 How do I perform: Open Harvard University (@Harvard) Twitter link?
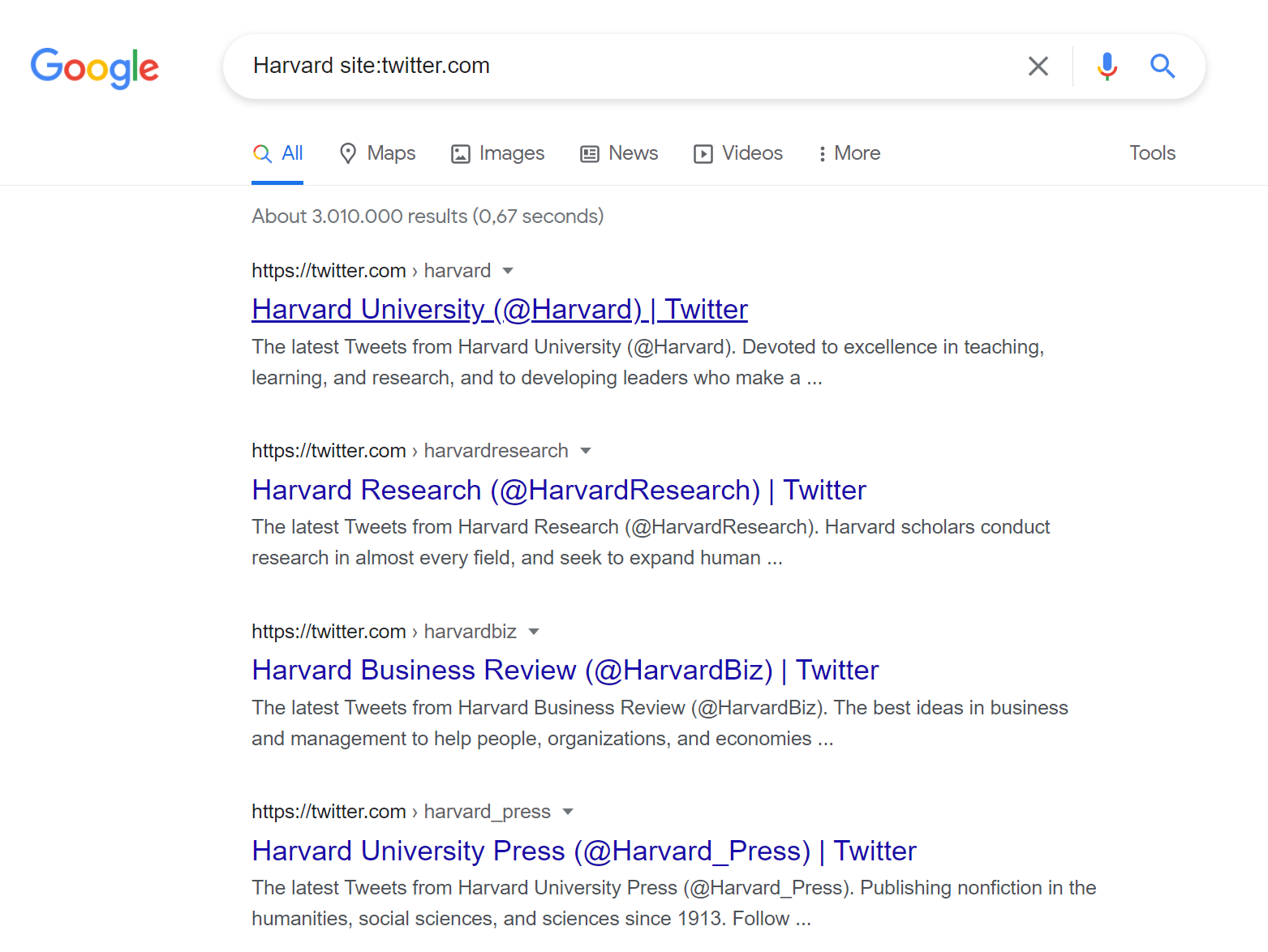point(499,310)
